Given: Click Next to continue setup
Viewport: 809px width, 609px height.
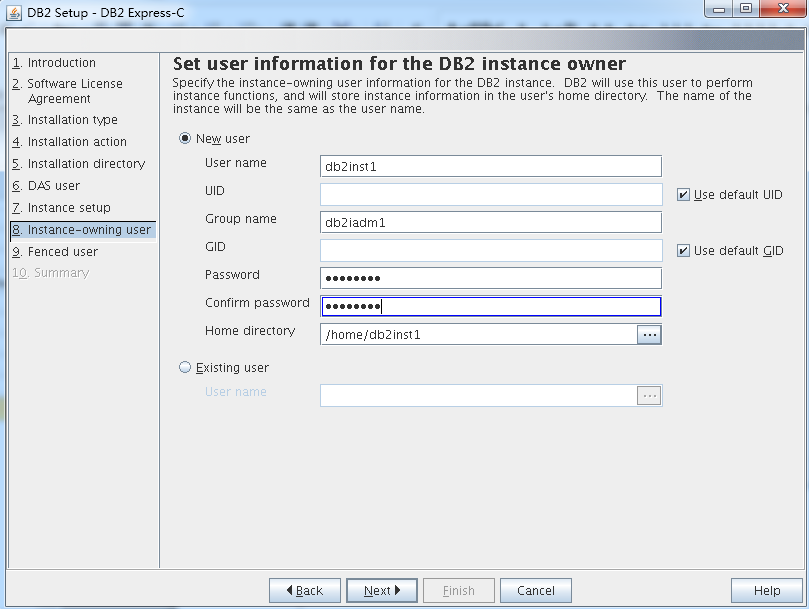Looking at the screenshot, I should (x=382, y=590).
